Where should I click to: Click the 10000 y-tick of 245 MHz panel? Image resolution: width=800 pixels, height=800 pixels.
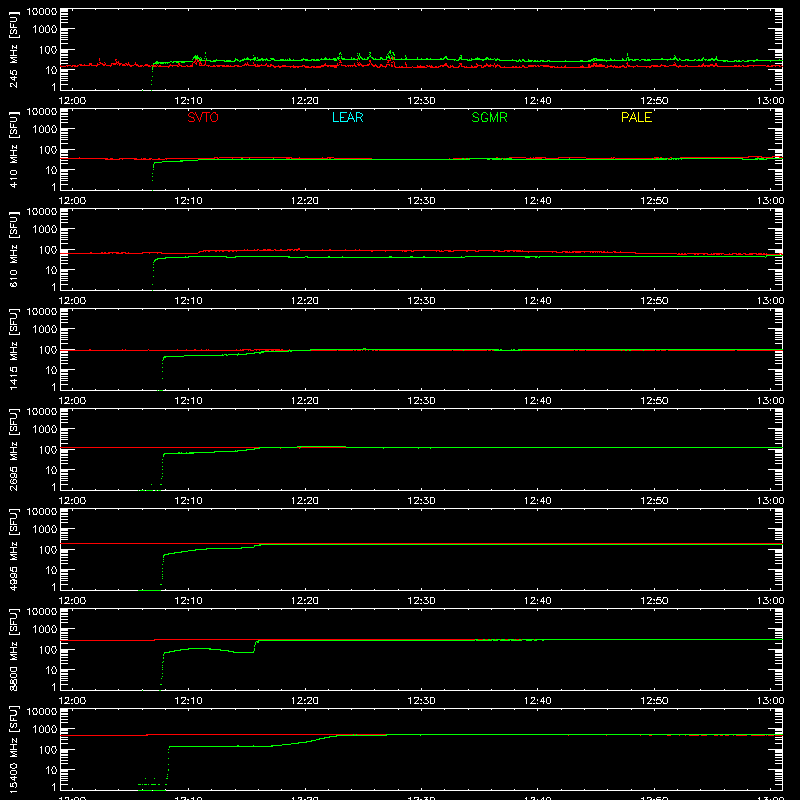point(42,12)
